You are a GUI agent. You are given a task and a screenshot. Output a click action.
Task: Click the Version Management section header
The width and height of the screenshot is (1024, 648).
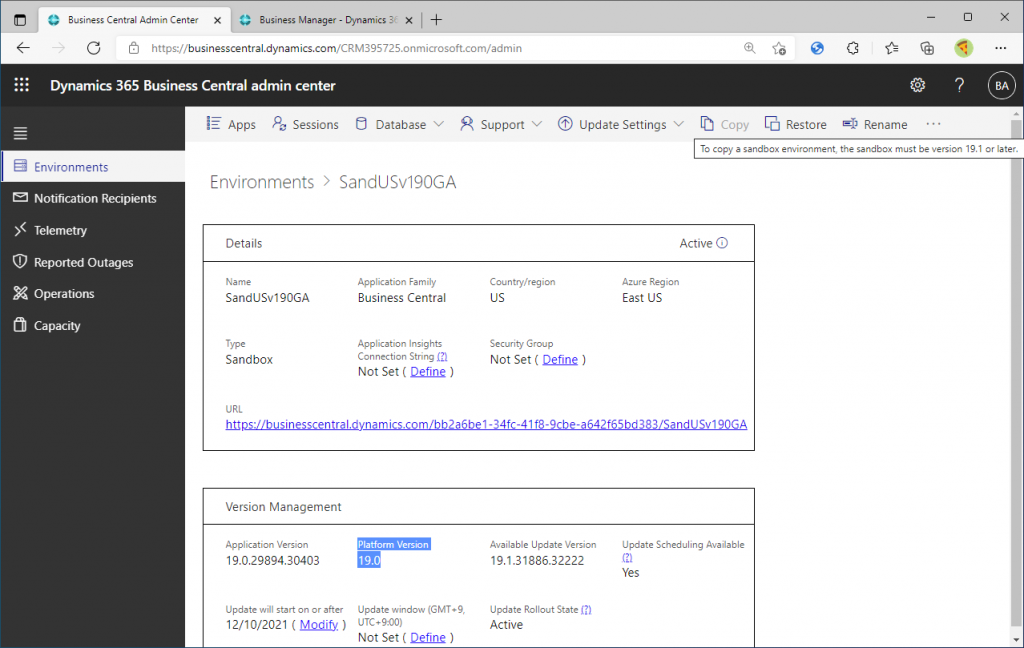tap(283, 507)
